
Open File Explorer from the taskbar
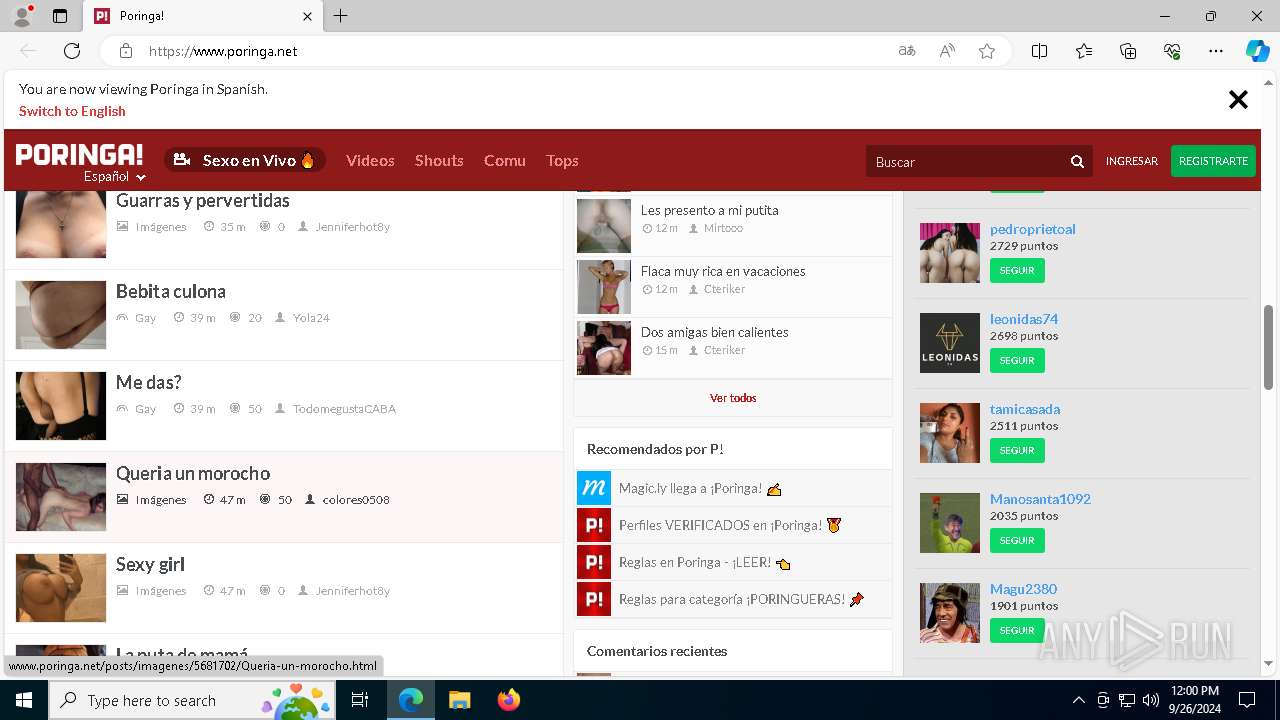[x=459, y=700]
